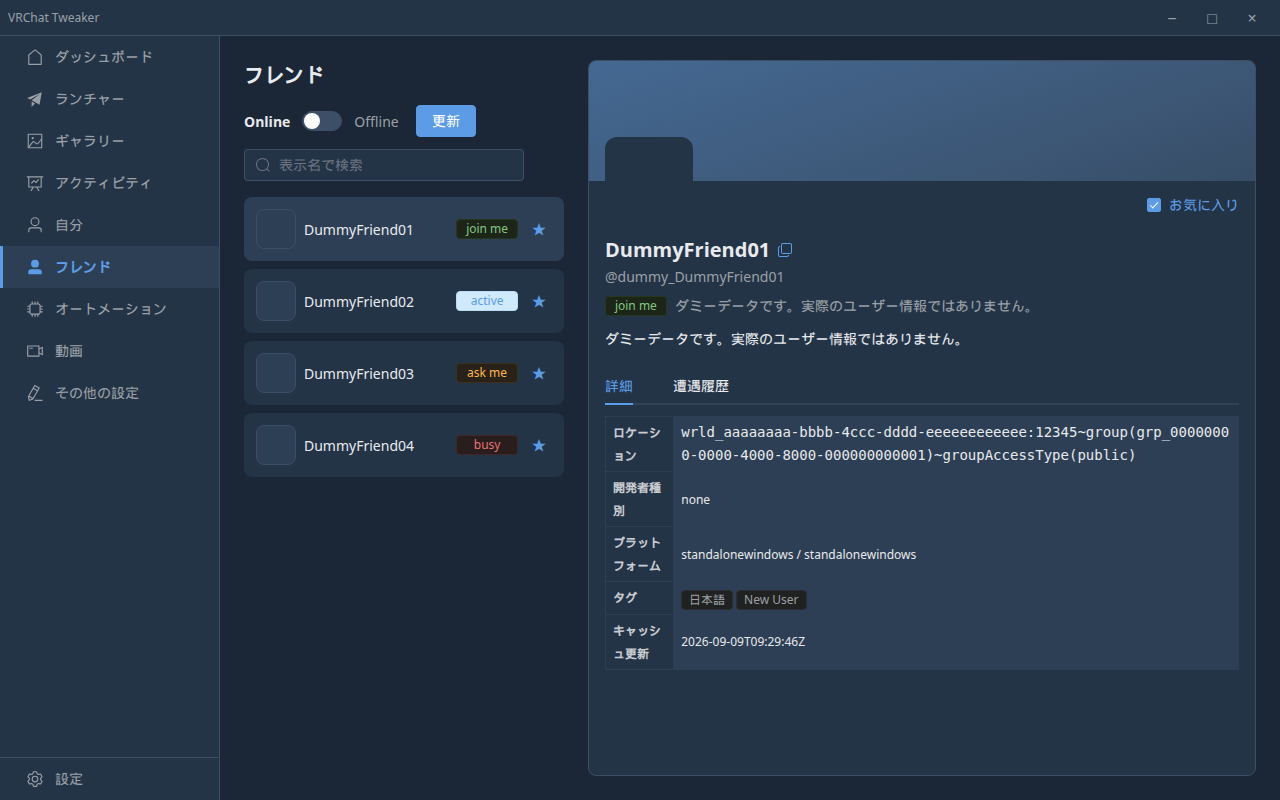The image size is (1280, 800).
Task: Click the profile avatar in detail panel
Action: tap(649, 159)
